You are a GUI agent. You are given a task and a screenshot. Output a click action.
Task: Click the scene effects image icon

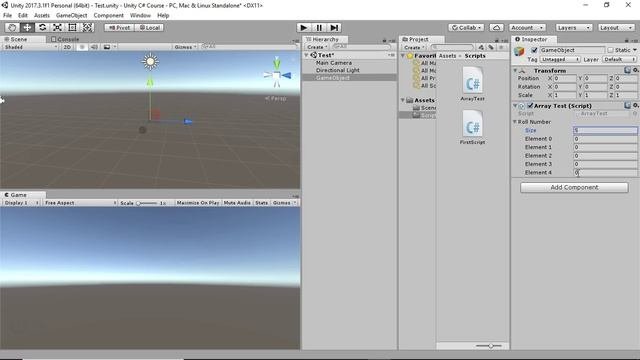(x=107, y=47)
